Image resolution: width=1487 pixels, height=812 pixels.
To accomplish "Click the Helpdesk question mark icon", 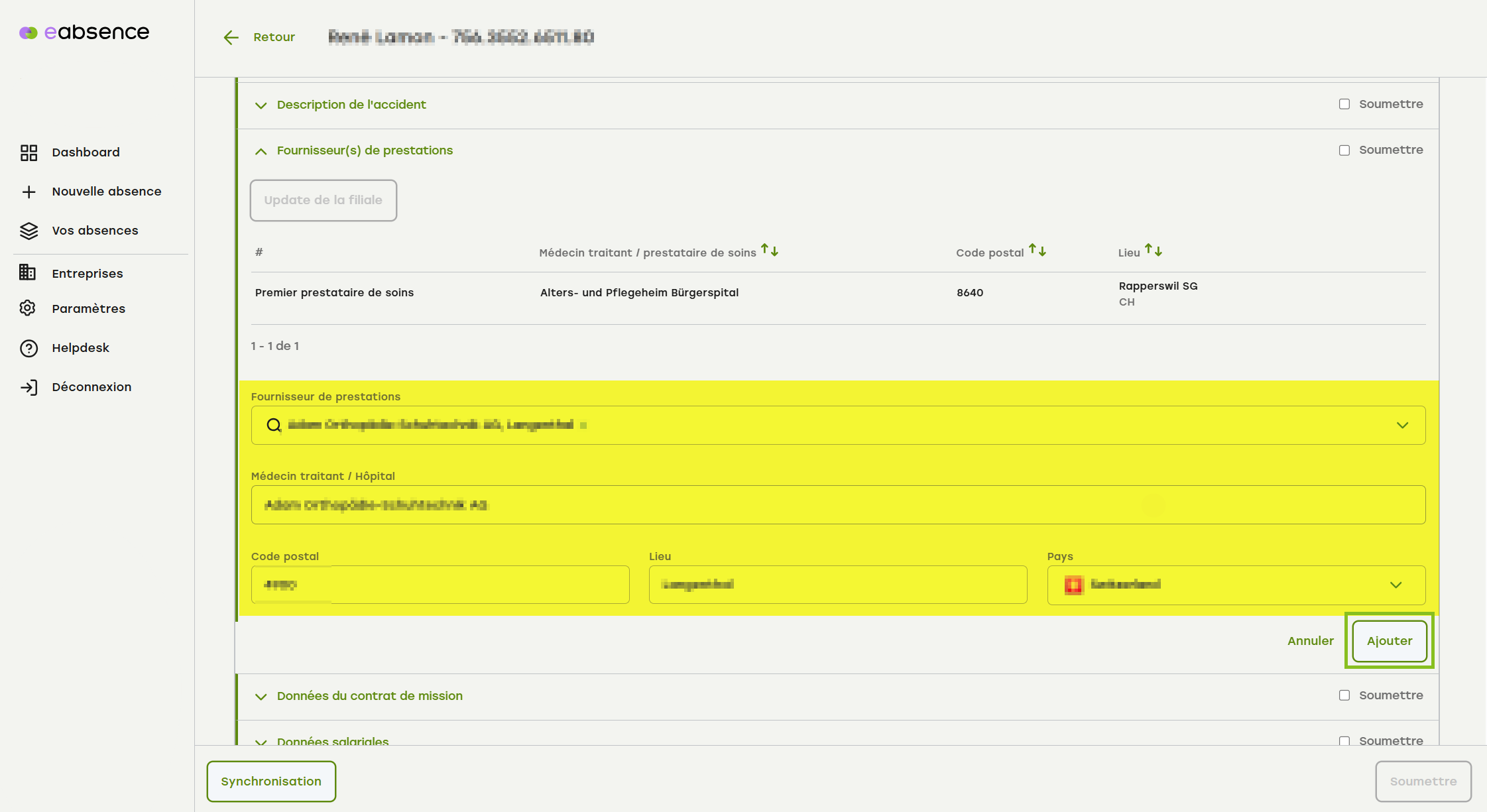I will tap(29, 348).
